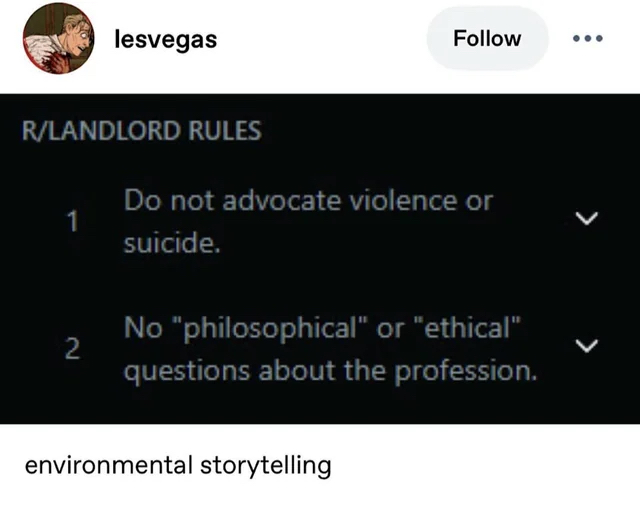Select rule number 1 in the list

click(x=72, y=221)
